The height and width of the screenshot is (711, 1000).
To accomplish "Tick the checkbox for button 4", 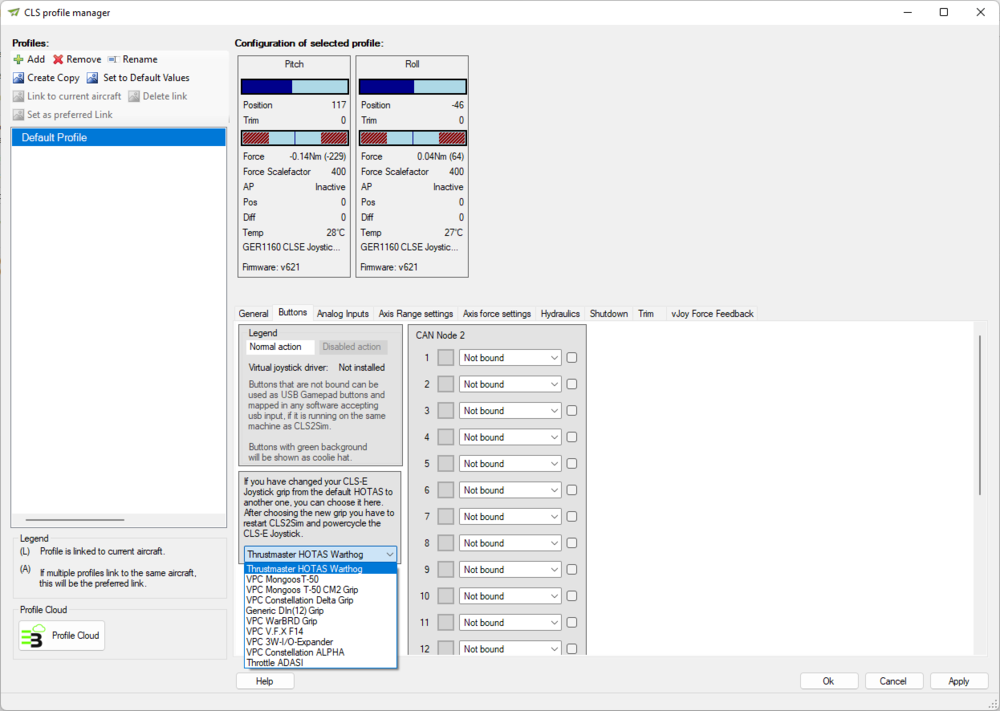I will click(x=572, y=437).
